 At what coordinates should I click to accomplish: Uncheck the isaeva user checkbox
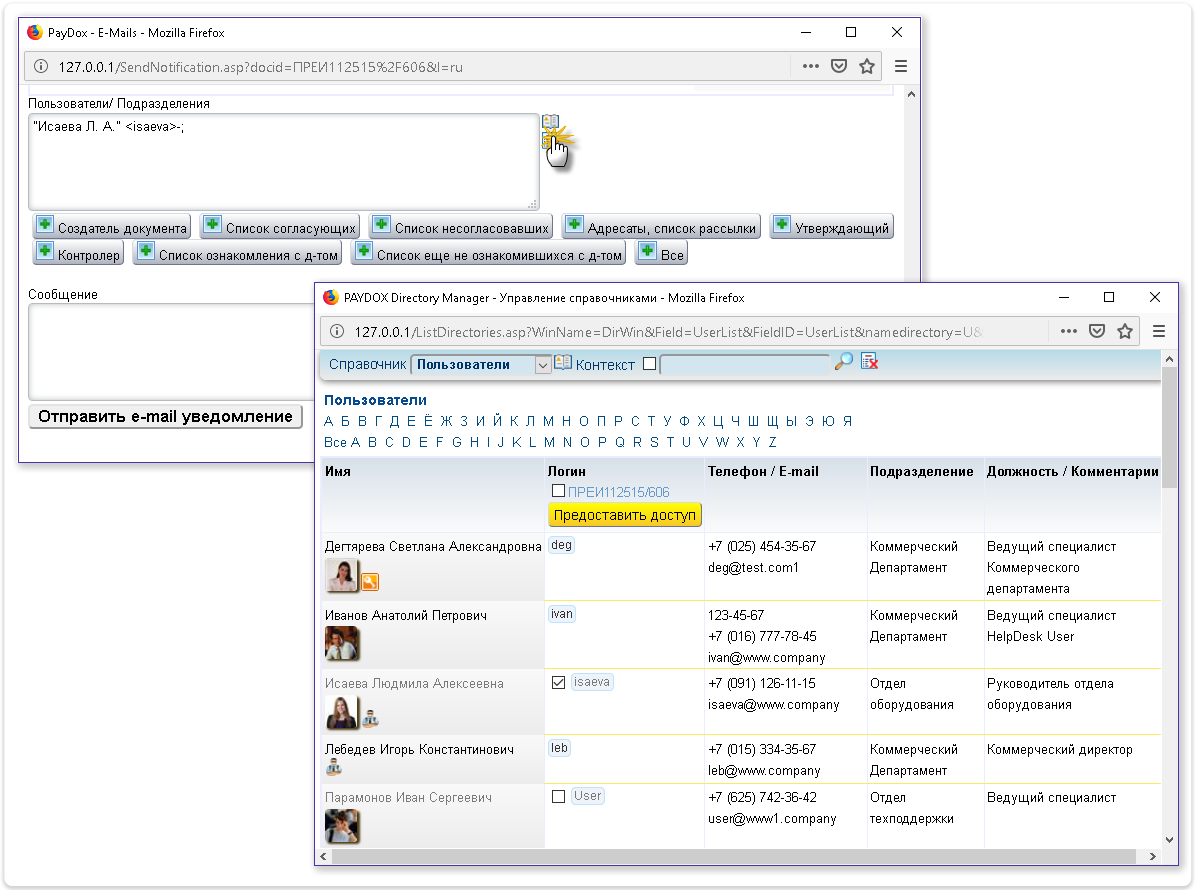(x=559, y=682)
